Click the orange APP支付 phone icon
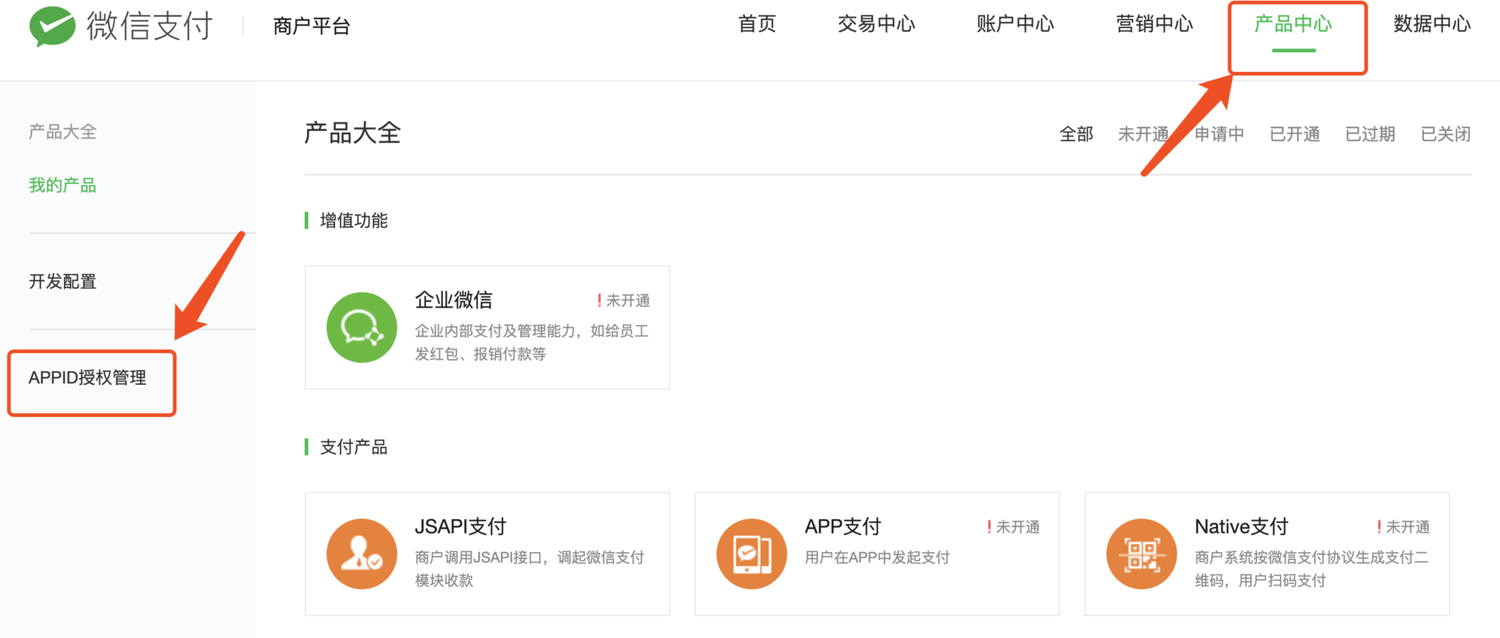This screenshot has height=638, width=1500. (x=751, y=554)
